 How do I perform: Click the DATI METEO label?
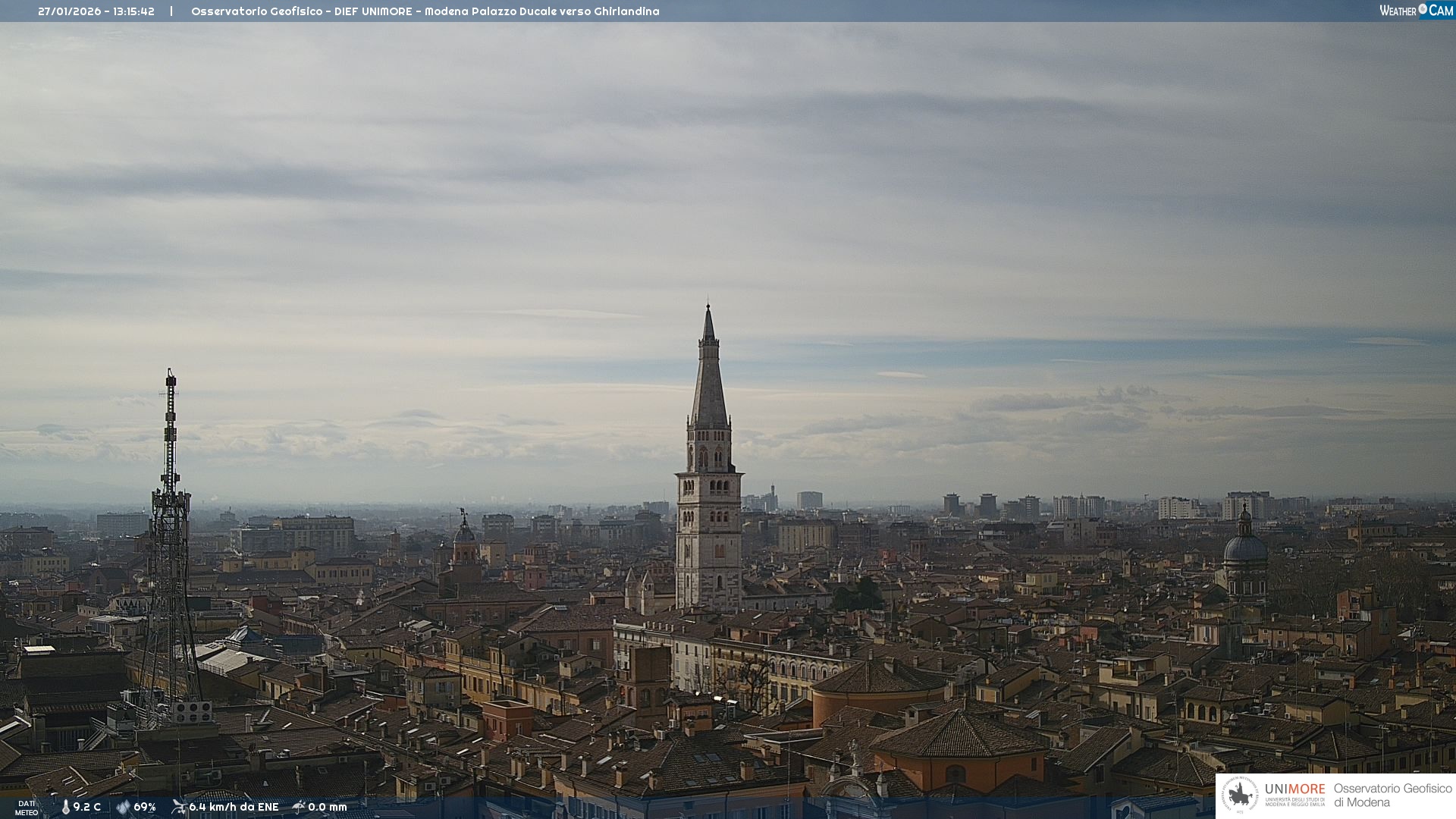pyautogui.click(x=27, y=808)
